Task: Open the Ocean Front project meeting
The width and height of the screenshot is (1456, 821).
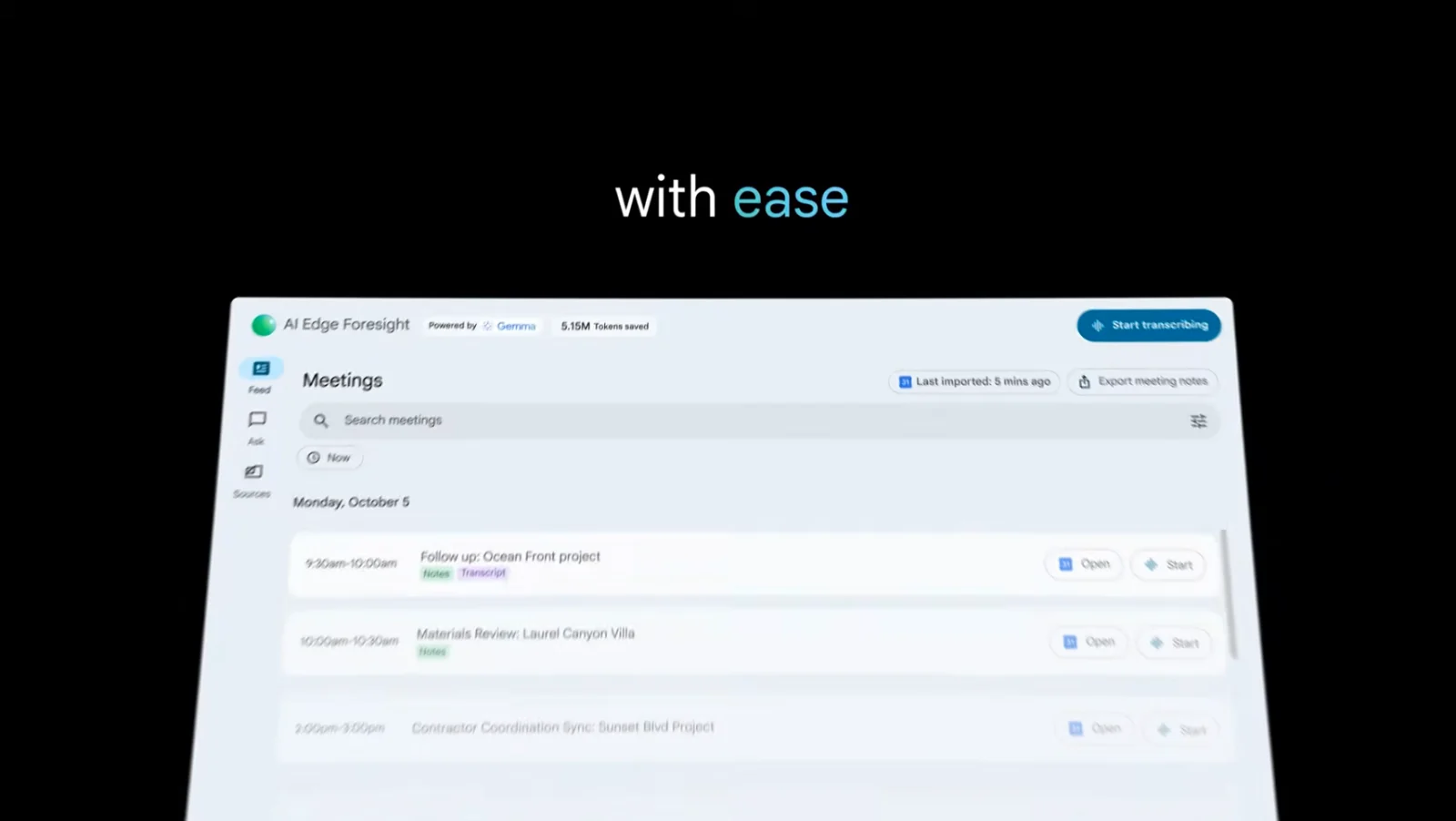Action: (1084, 564)
